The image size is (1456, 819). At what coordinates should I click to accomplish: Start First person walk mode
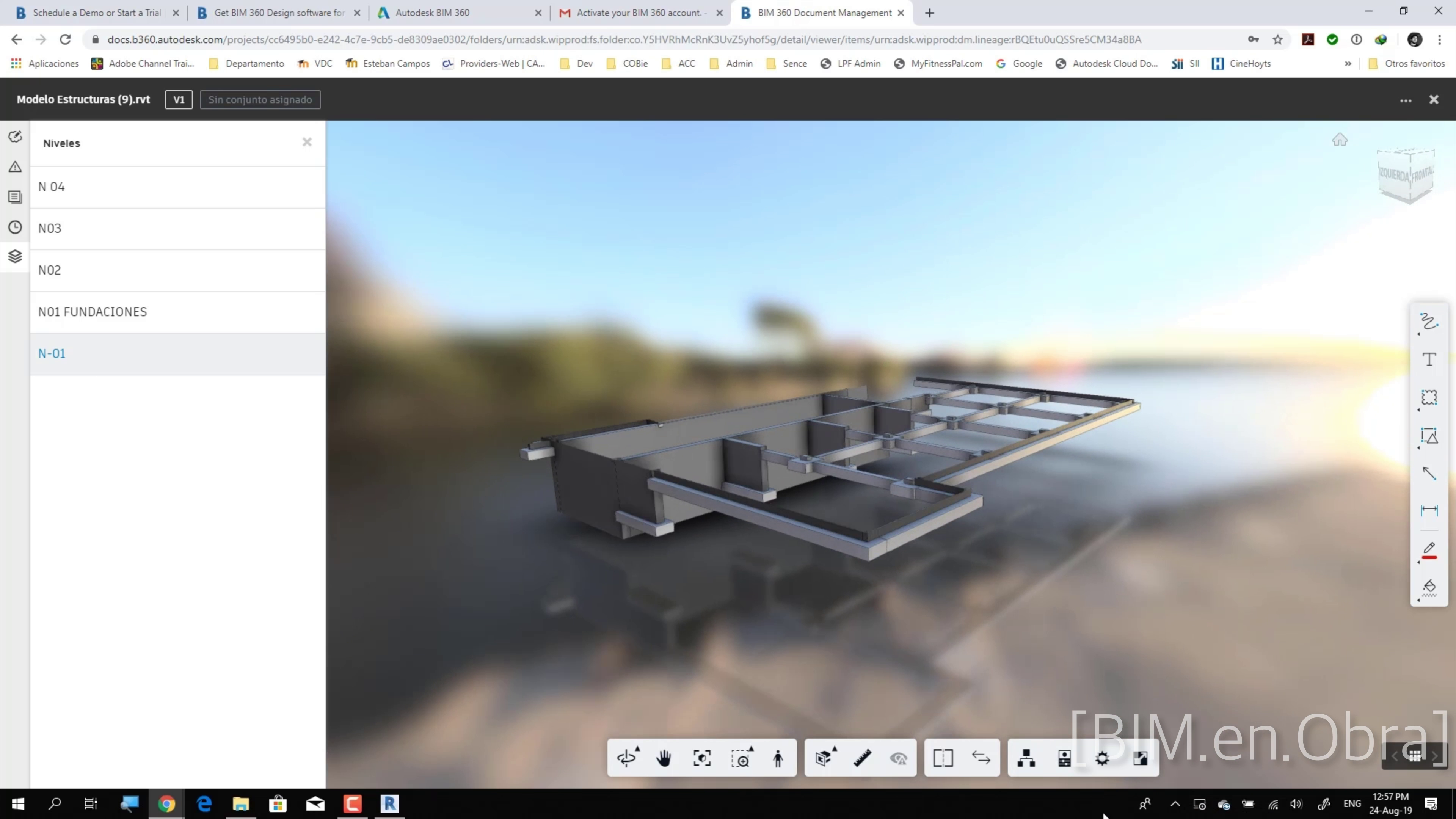point(778,758)
